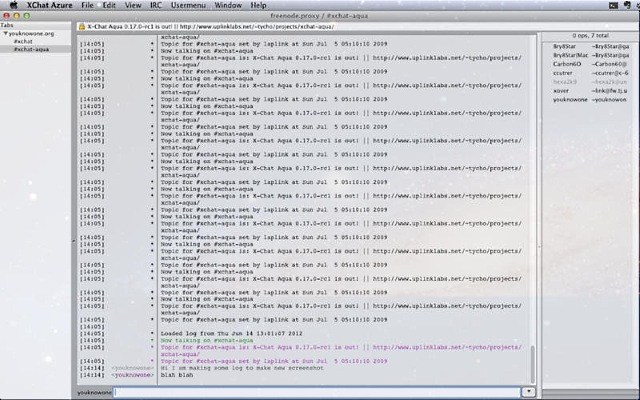This screenshot has width=640, height=400.
Task: Open the IRC menu
Action: pos(156,5)
